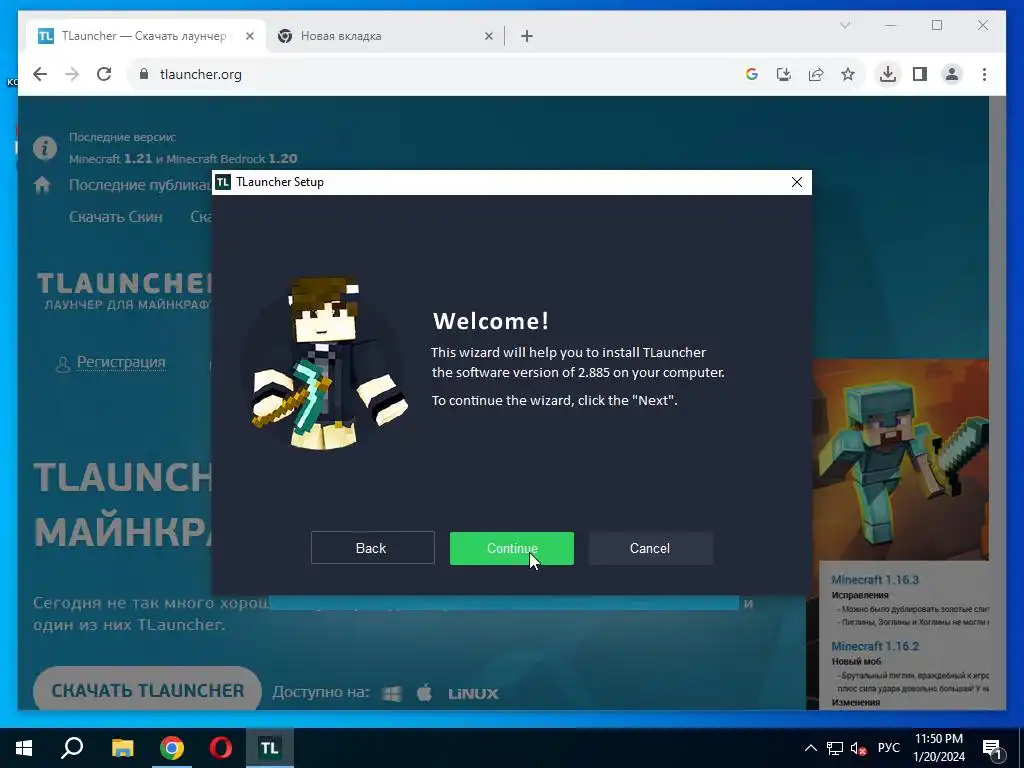Close the TLauncher Setup dialog

coord(797,182)
